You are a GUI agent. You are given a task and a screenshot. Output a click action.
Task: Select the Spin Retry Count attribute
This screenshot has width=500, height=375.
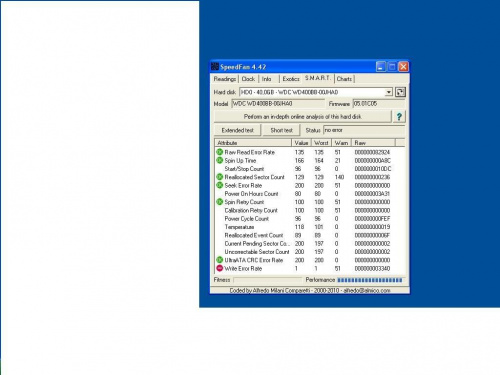(x=244, y=202)
